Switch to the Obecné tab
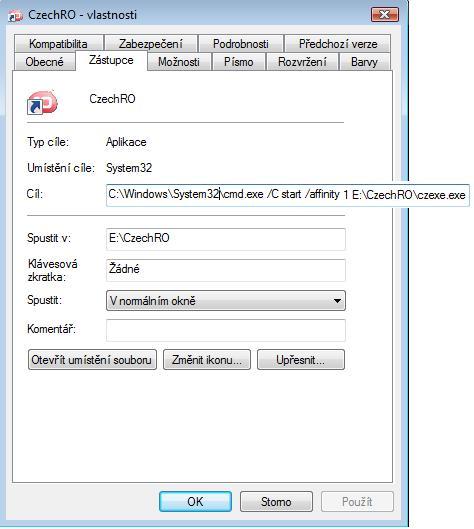This screenshot has height=529, width=474. click(45, 62)
